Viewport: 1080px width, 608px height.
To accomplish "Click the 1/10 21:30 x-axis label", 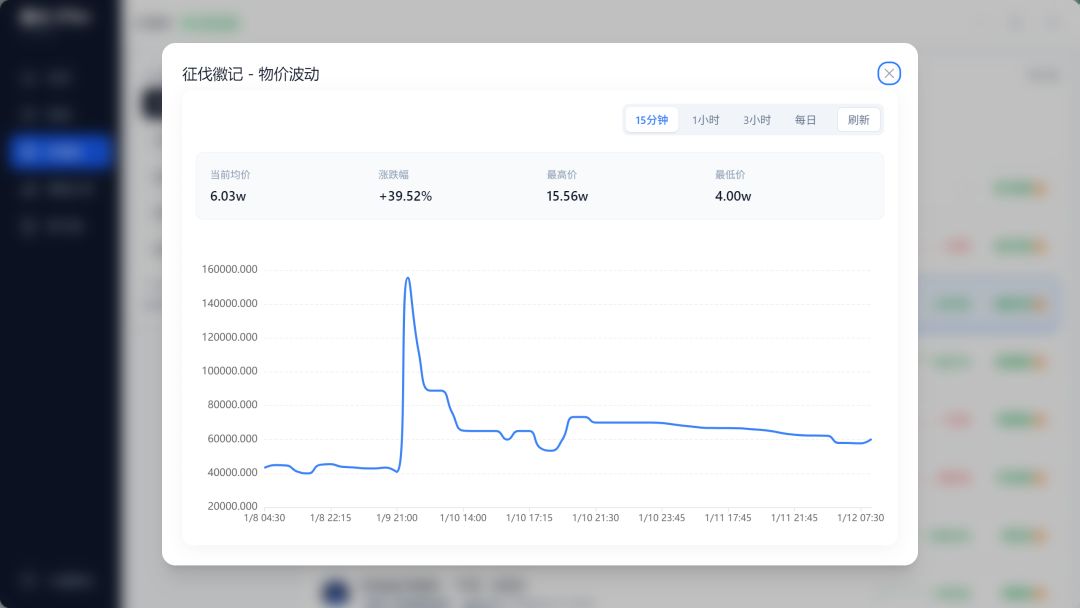I will pos(595,518).
